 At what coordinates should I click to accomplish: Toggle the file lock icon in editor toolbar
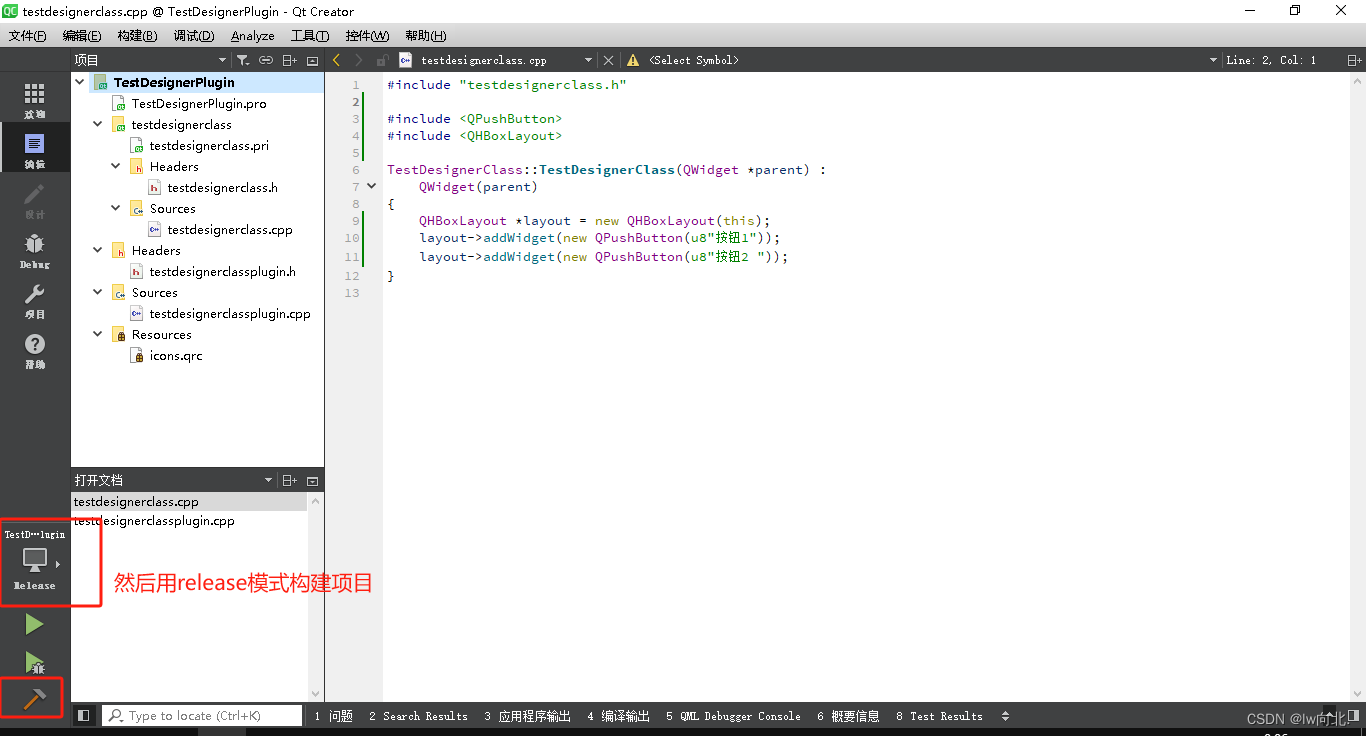point(381,60)
